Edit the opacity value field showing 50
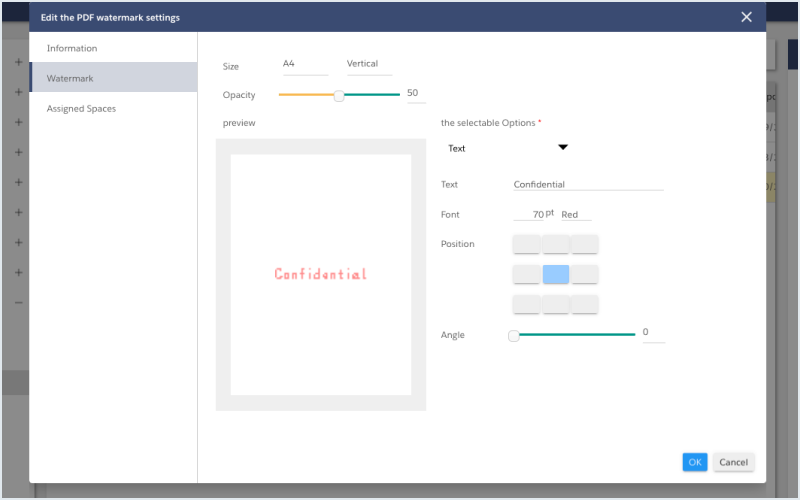This screenshot has width=800, height=500. click(416, 93)
